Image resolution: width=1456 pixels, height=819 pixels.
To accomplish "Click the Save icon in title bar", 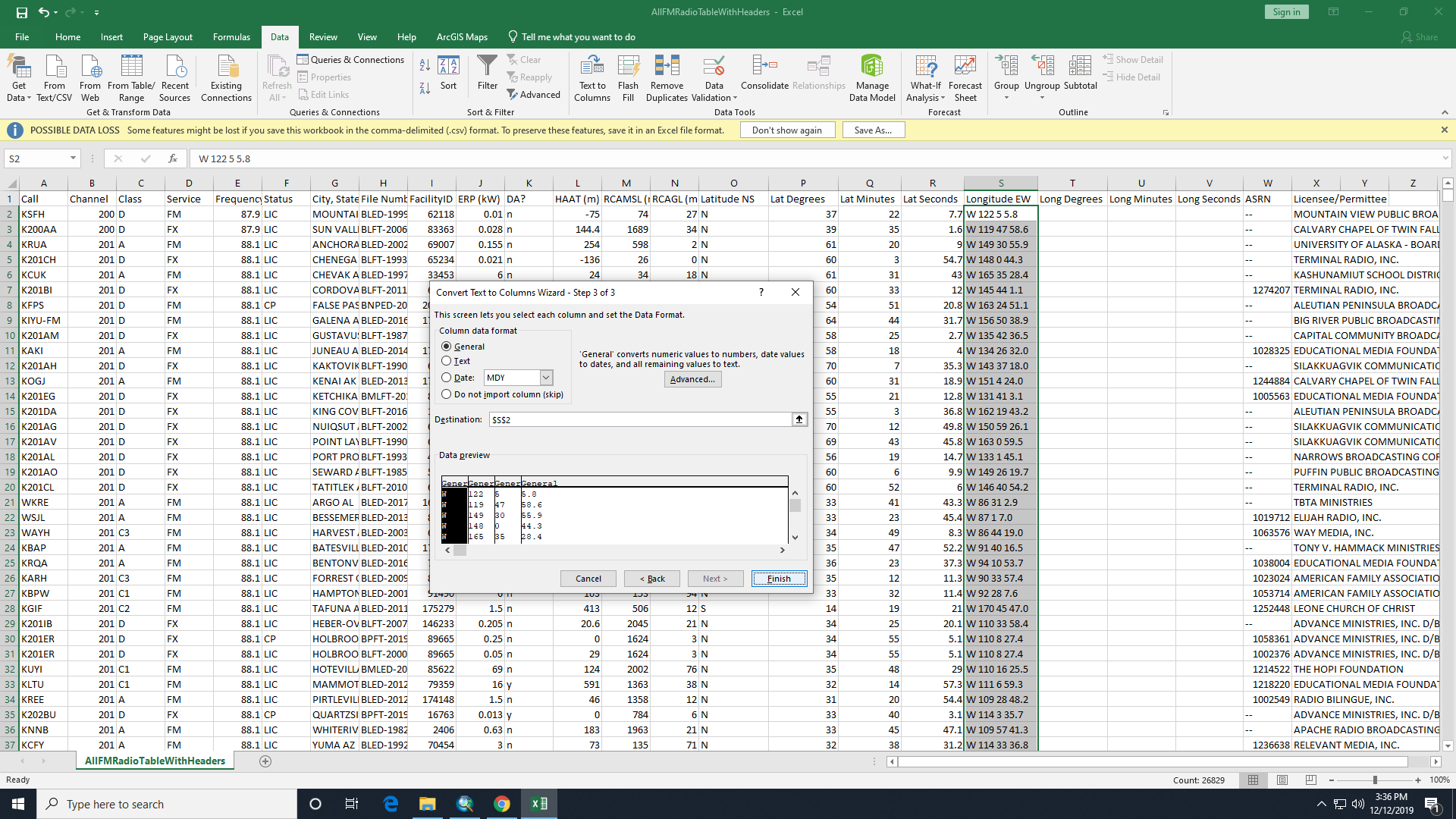I will click(22, 12).
